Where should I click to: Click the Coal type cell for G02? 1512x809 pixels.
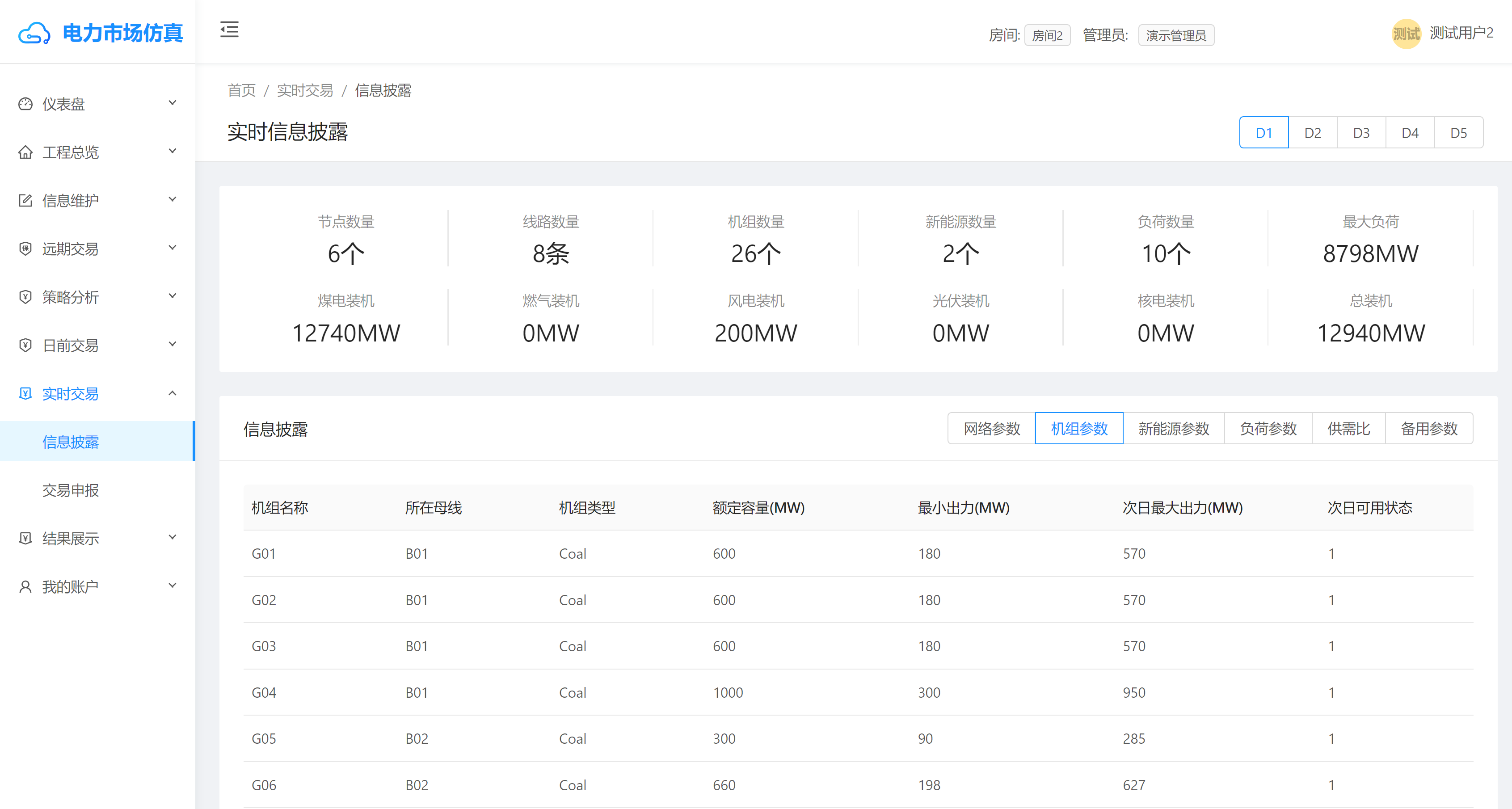pos(572,600)
